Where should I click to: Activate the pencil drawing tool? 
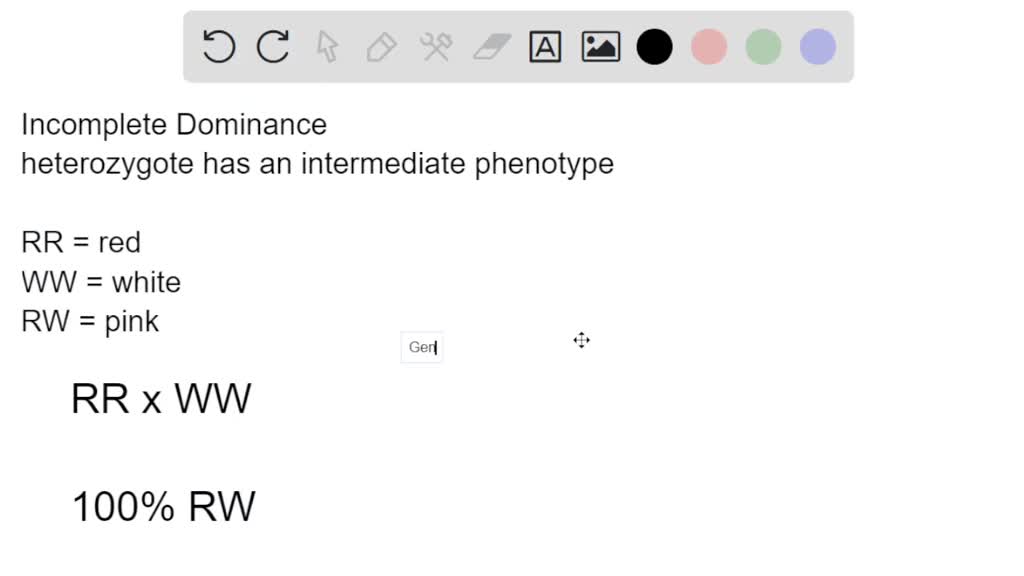pos(381,46)
